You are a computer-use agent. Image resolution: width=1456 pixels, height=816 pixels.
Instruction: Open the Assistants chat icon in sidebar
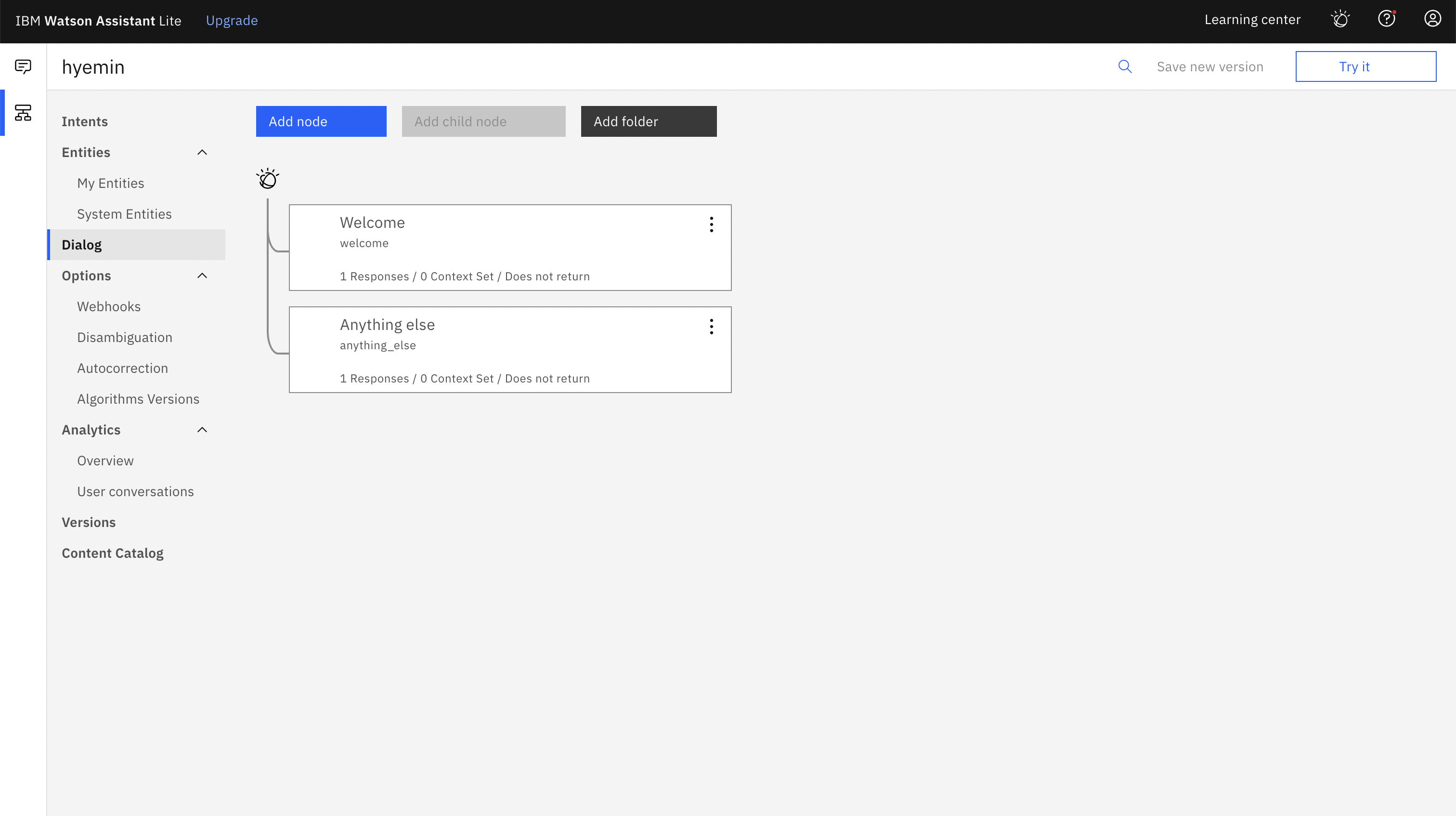pos(23,67)
